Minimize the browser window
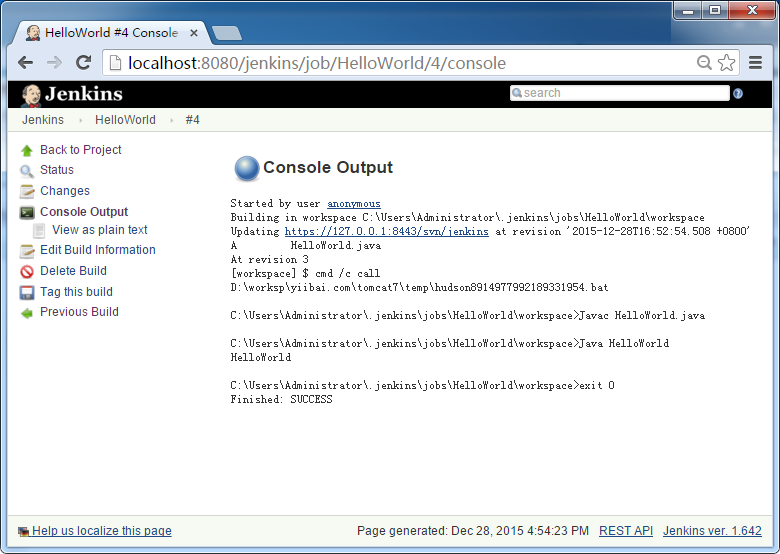 click(x=688, y=10)
